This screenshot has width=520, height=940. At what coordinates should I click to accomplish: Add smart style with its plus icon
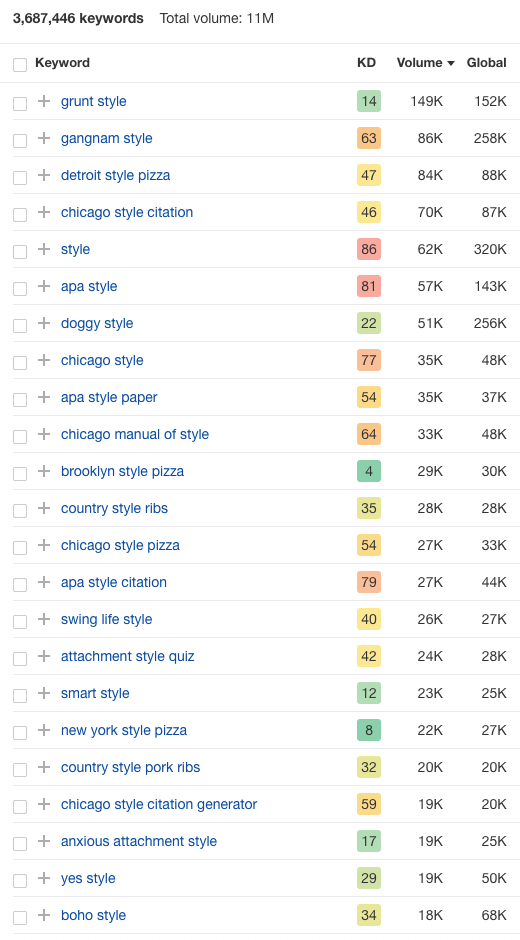coord(44,694)
